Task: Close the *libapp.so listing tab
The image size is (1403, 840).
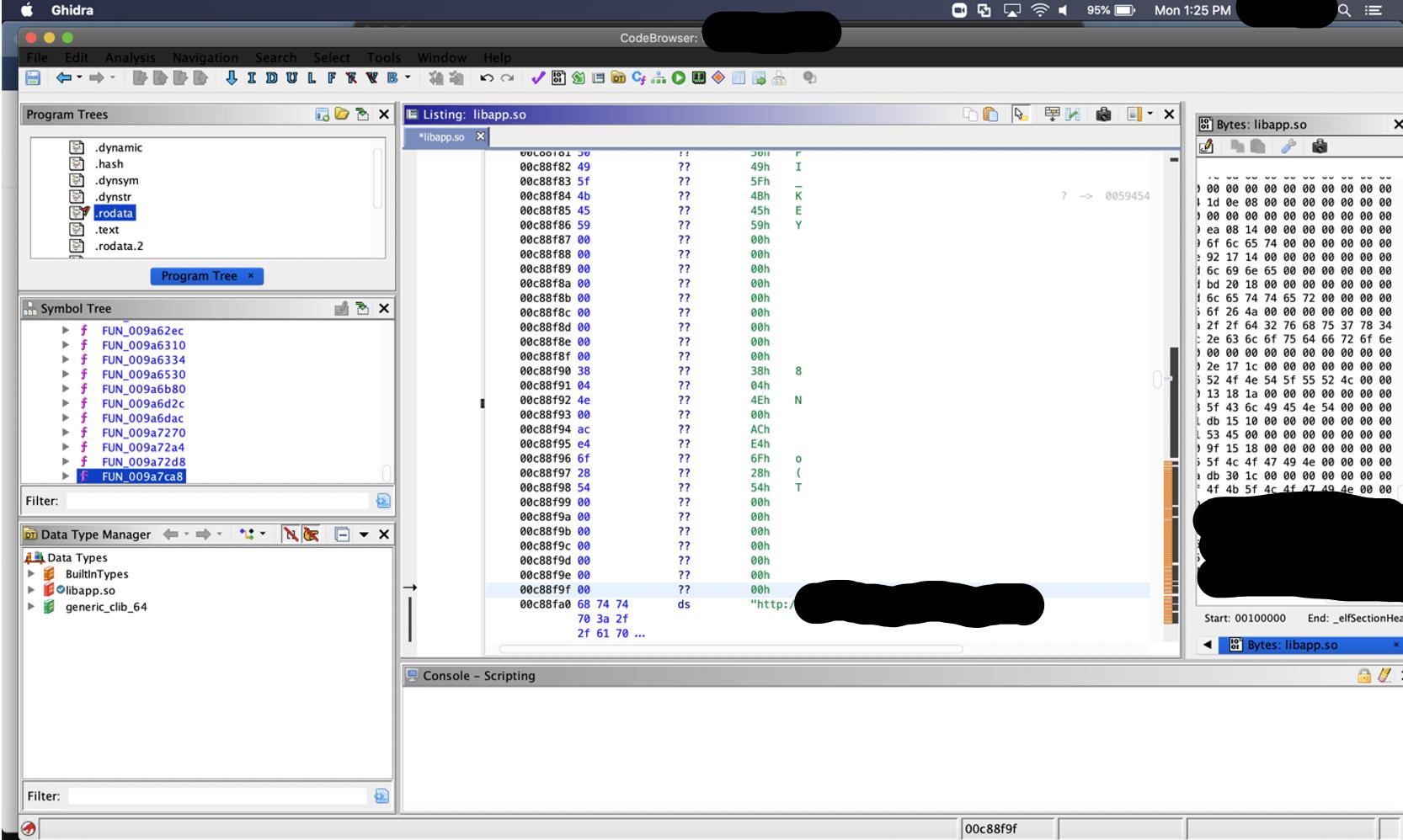Action: tap(481, 136)
